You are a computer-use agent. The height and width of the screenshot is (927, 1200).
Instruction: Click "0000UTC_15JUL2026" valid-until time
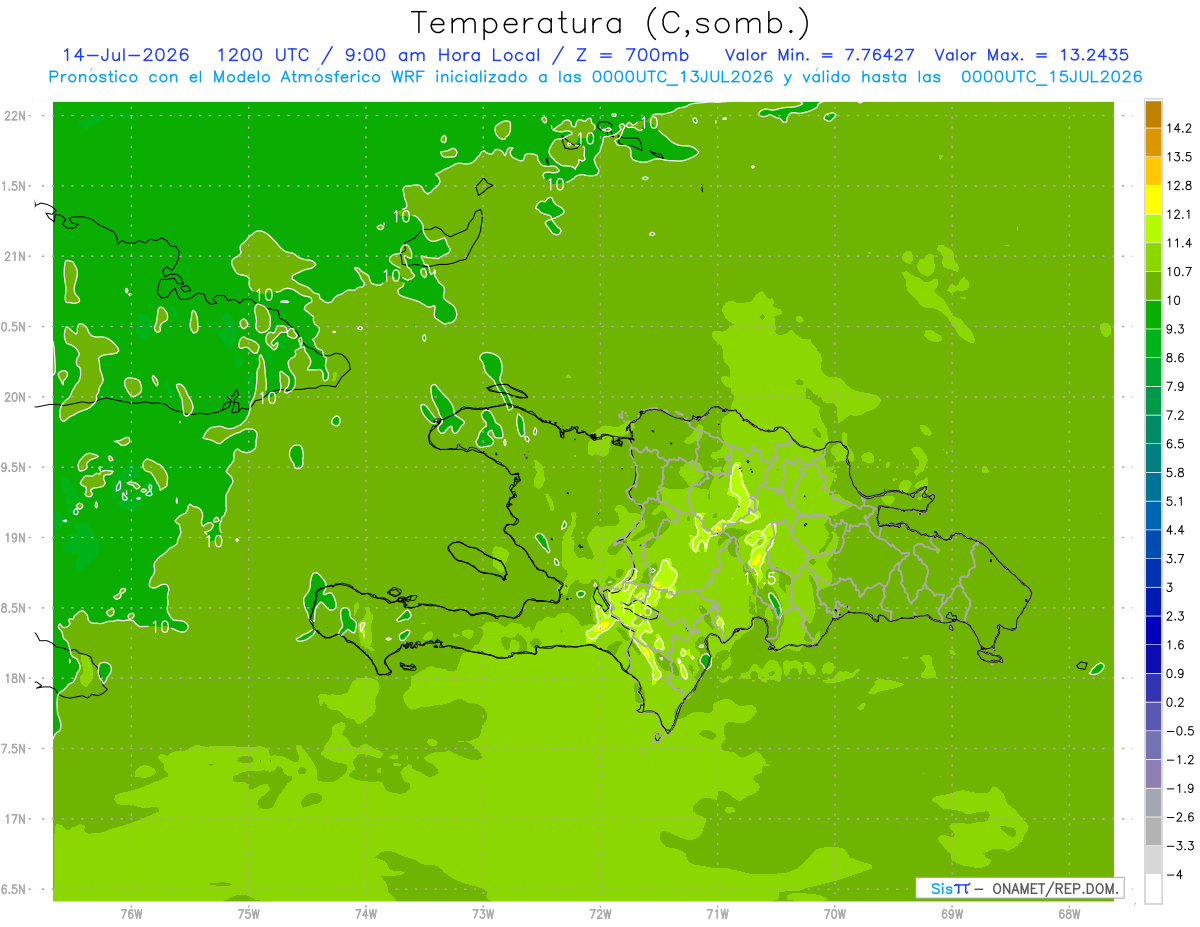coord(1051,77)
